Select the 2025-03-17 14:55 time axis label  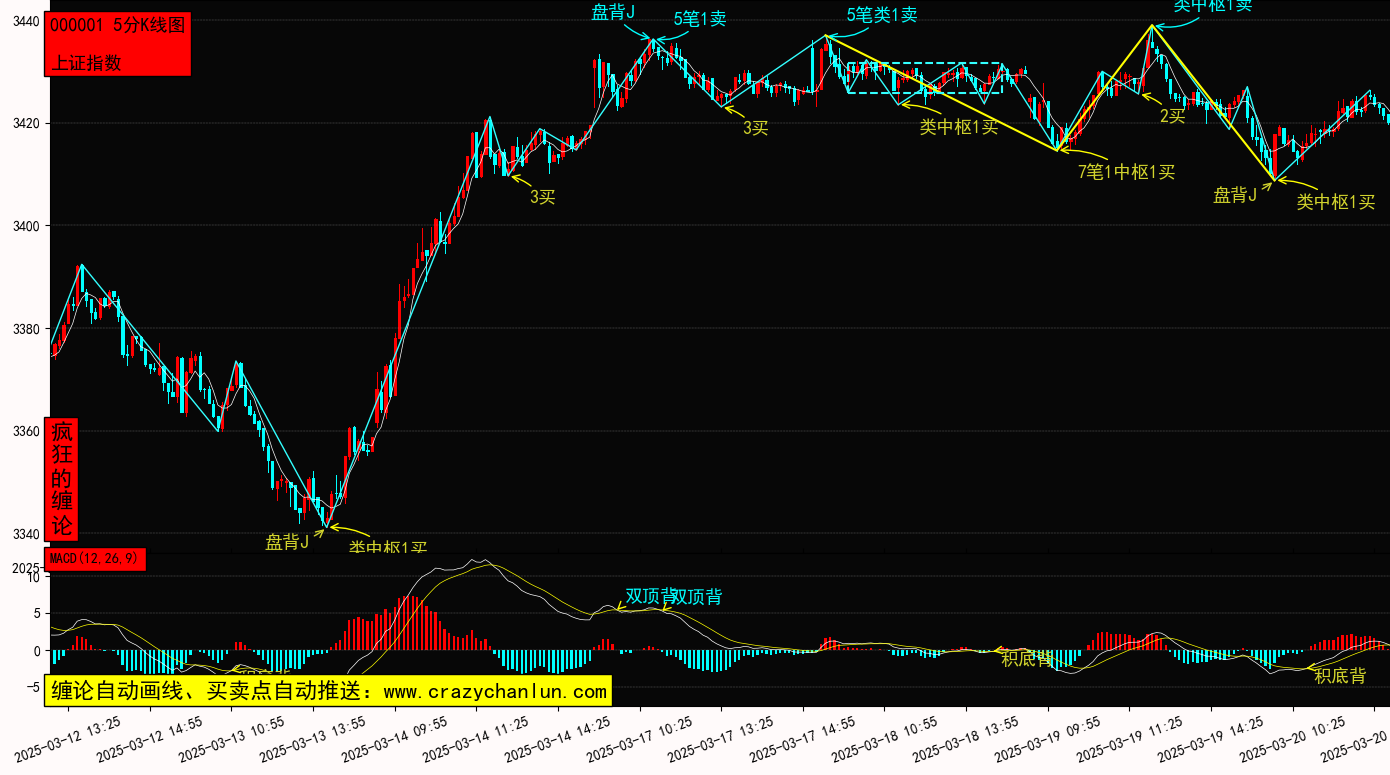[804, 739]
